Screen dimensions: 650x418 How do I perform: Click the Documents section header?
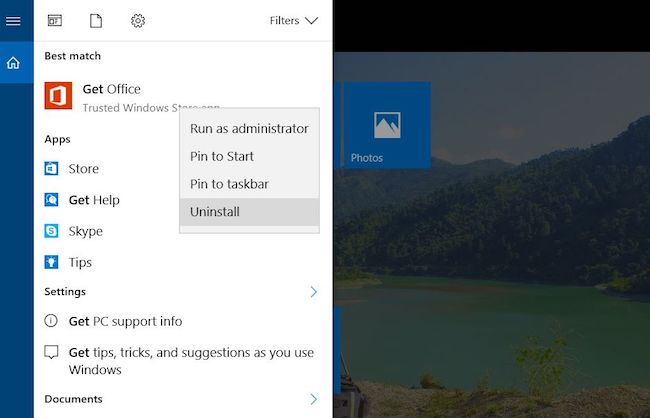73,399
